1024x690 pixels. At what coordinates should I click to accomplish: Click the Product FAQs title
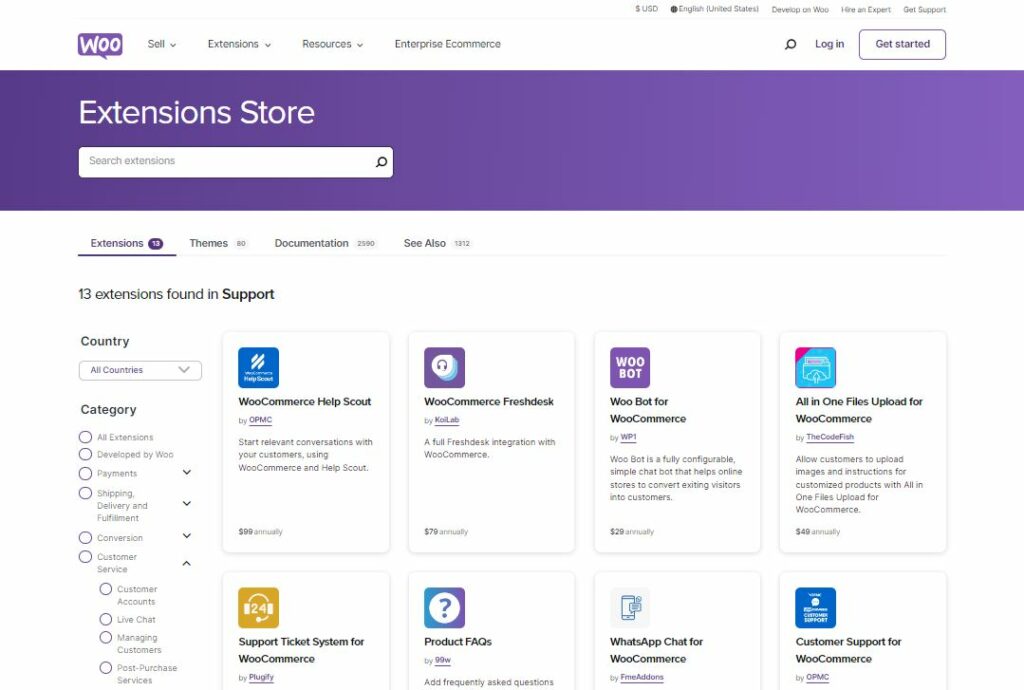pyautogui.click(x=458, y=642)
